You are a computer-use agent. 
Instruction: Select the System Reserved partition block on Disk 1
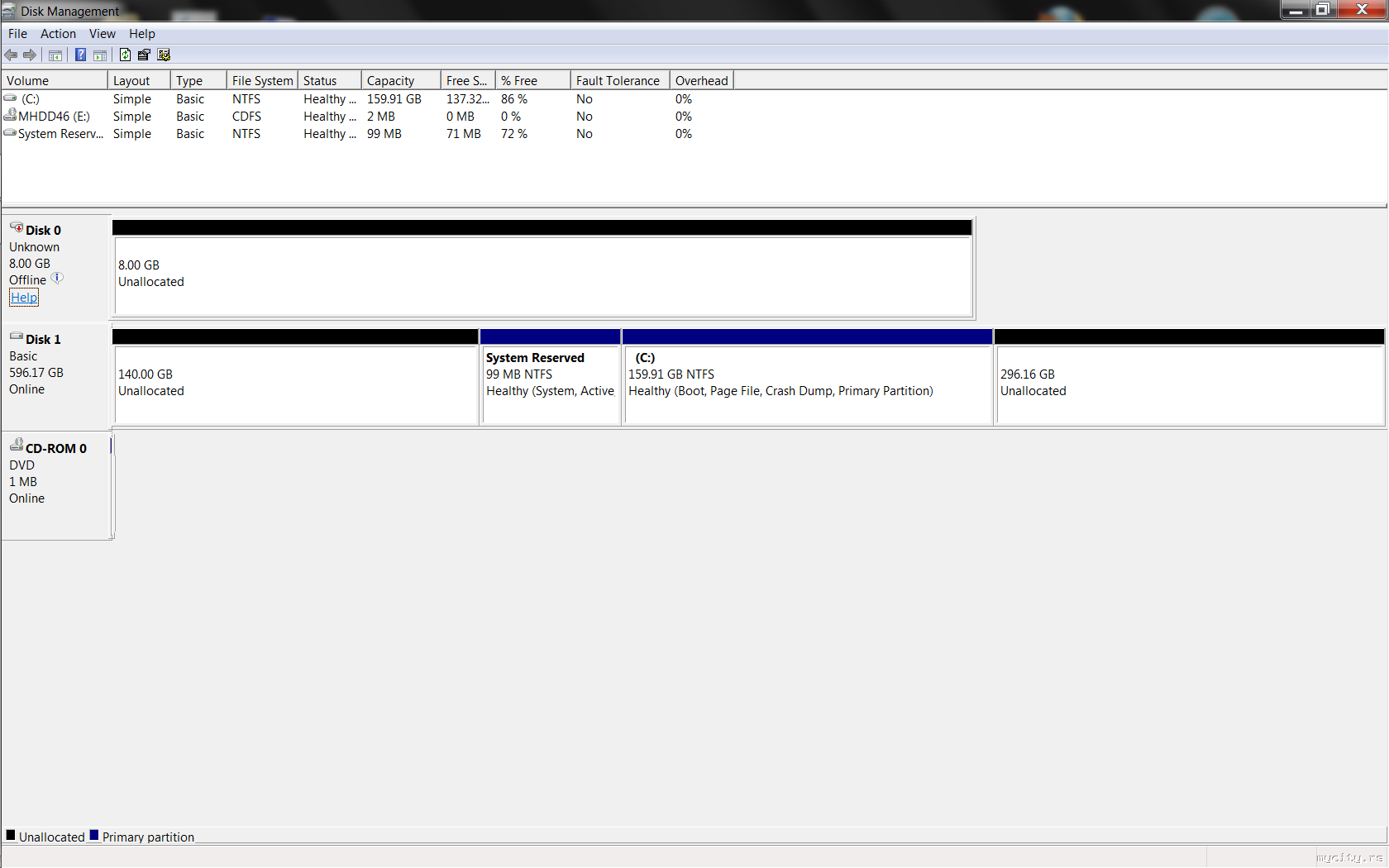[551, 385]
